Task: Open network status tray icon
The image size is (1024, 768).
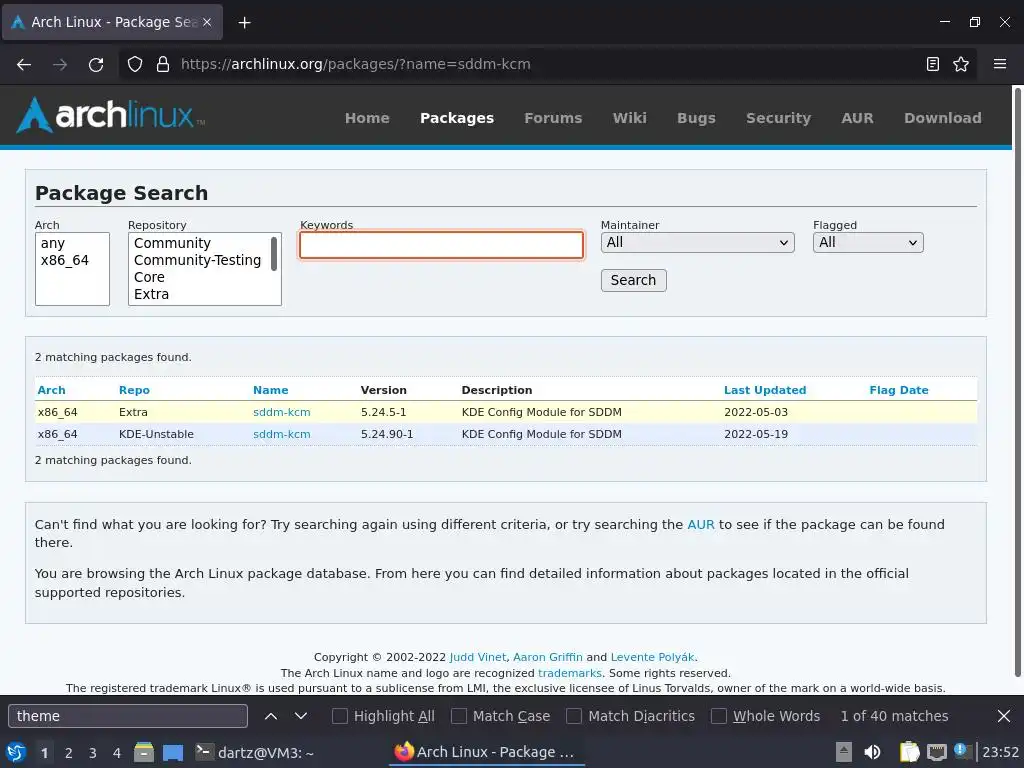Action: coord(936,753)
